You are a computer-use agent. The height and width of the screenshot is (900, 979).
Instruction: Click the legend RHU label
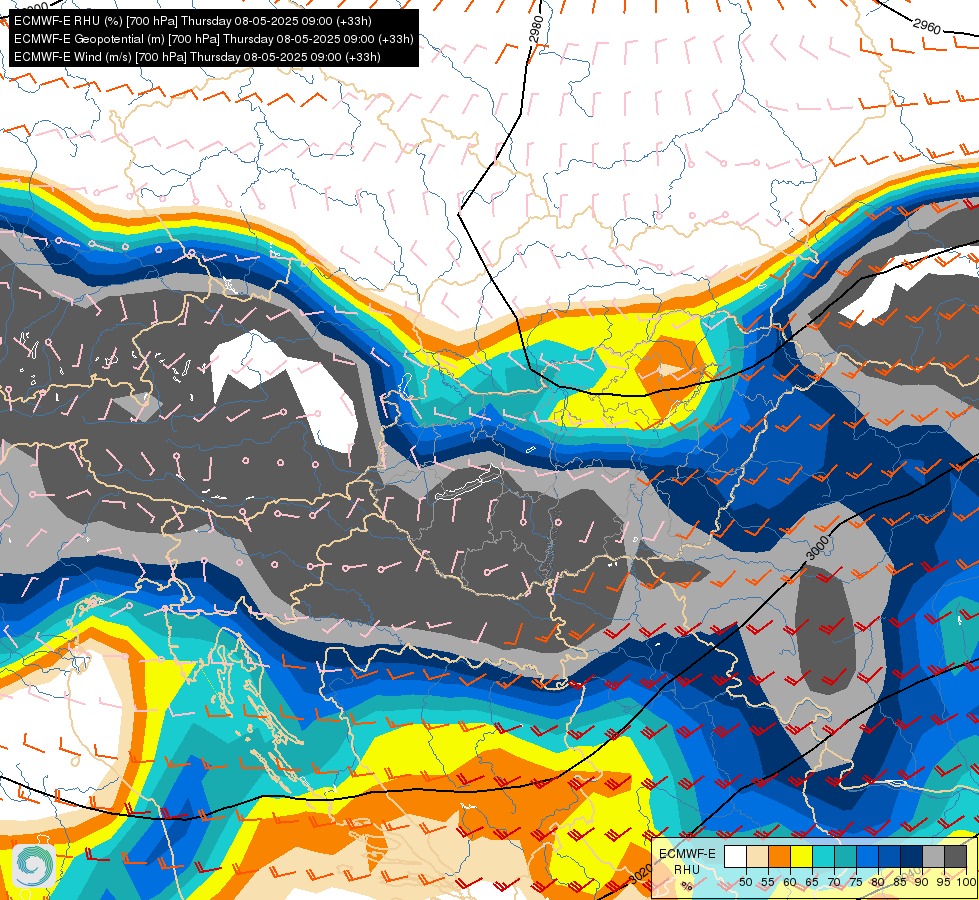pyautogui.click(x=687, y=870)
